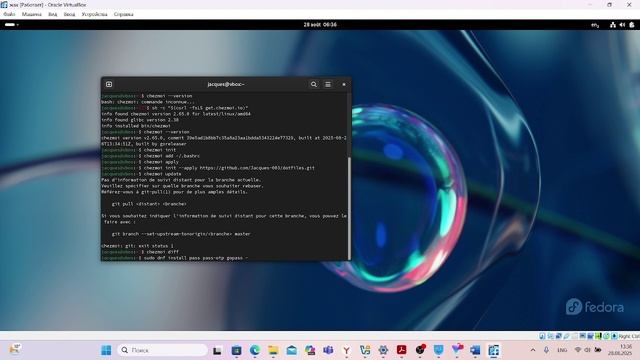640x360 pixels.
Task: Open the Устройства menu
Action: pyautogui.click(x=94, y=14)
